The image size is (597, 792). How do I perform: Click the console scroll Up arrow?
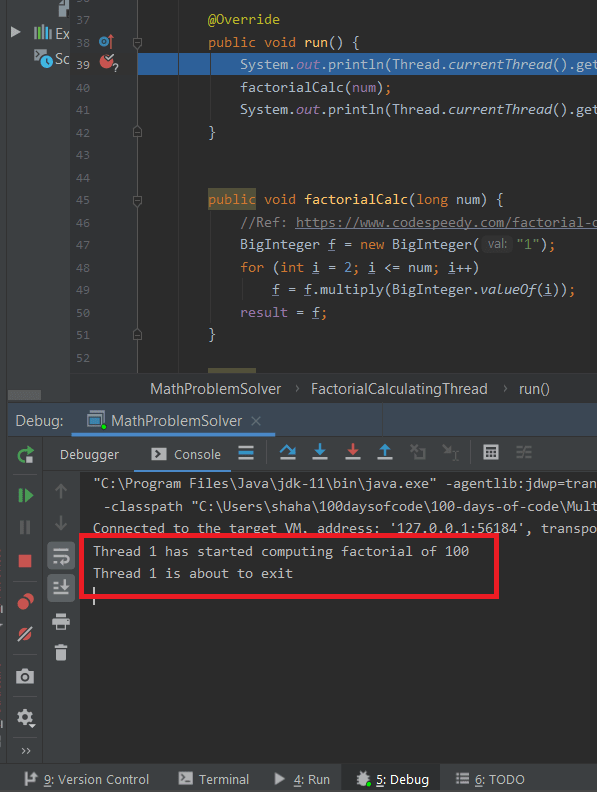click(x=61, y=491)
